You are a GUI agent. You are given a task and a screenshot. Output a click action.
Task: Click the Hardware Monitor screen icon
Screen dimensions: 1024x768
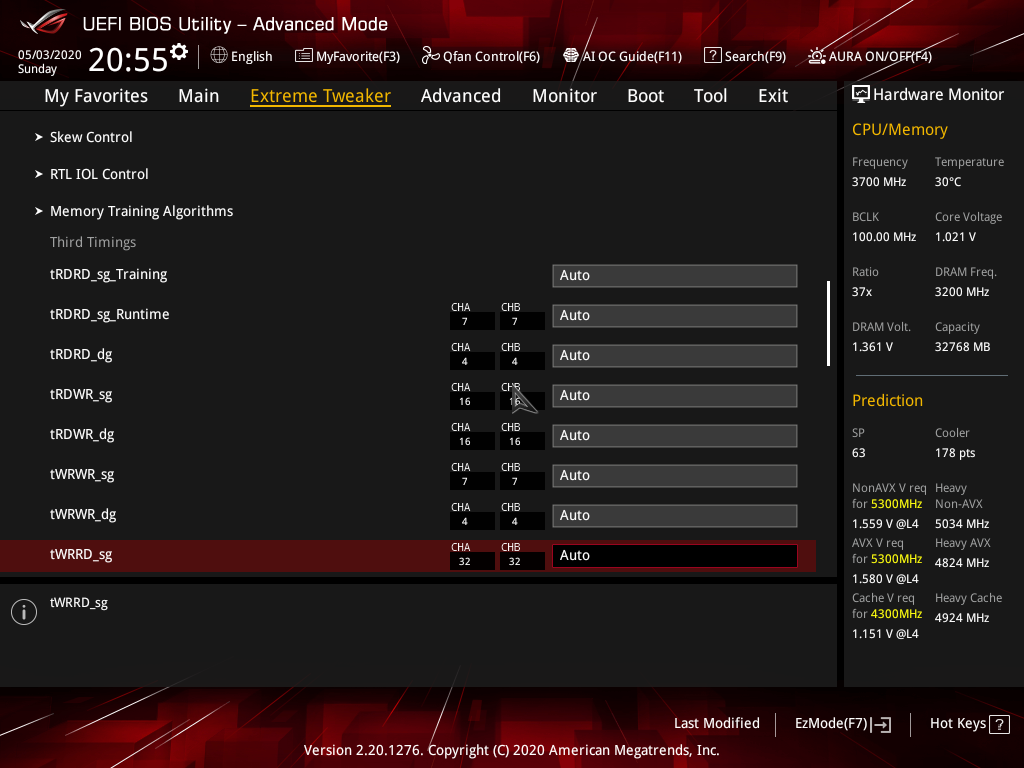[861, 95]
